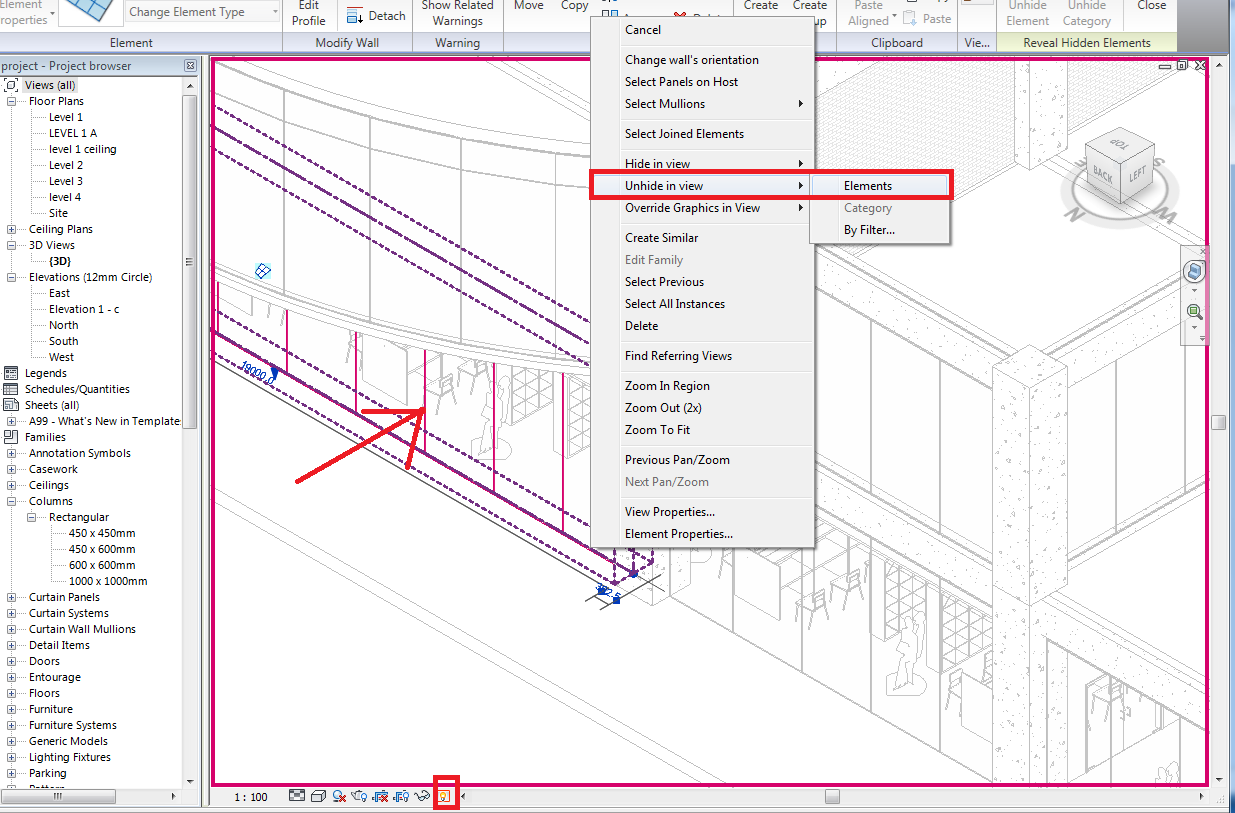The image size is (1235, 813).
Task: Click Show Related Warnings button
Action: pyautogui.click(x=458, y=14)
